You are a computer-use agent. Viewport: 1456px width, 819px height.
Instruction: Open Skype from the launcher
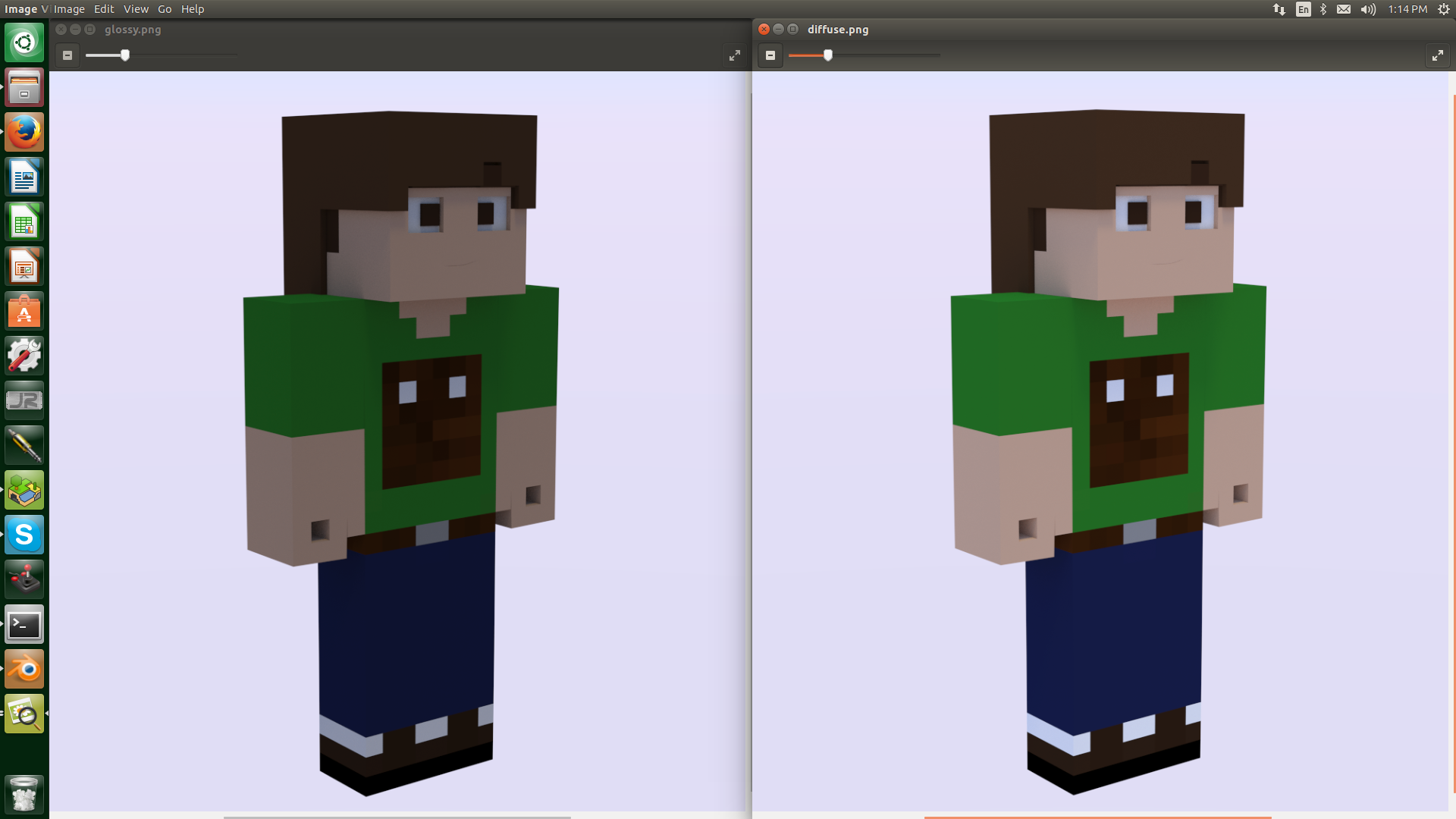[x=24, y=535]
